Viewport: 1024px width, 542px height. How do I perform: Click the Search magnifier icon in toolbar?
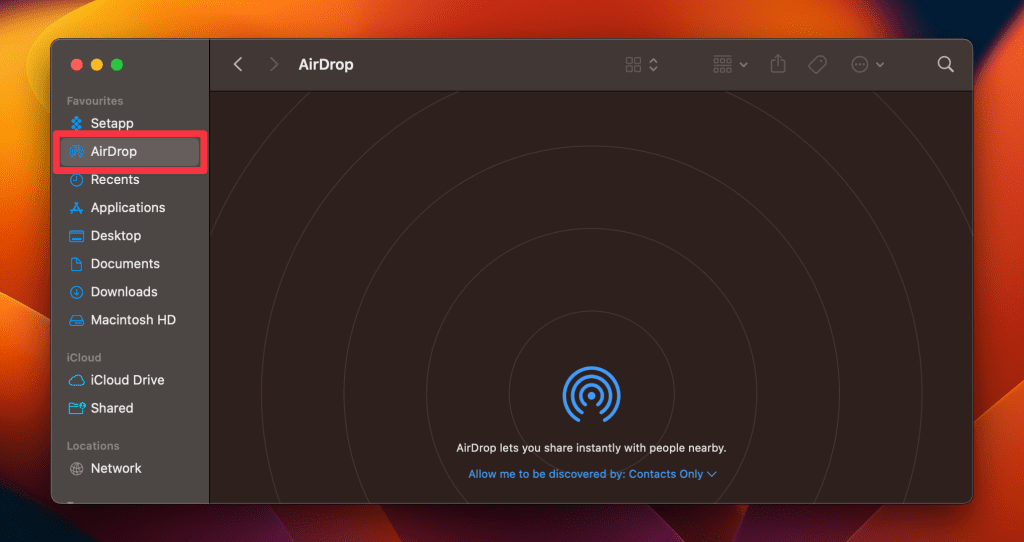click(945, 64)
